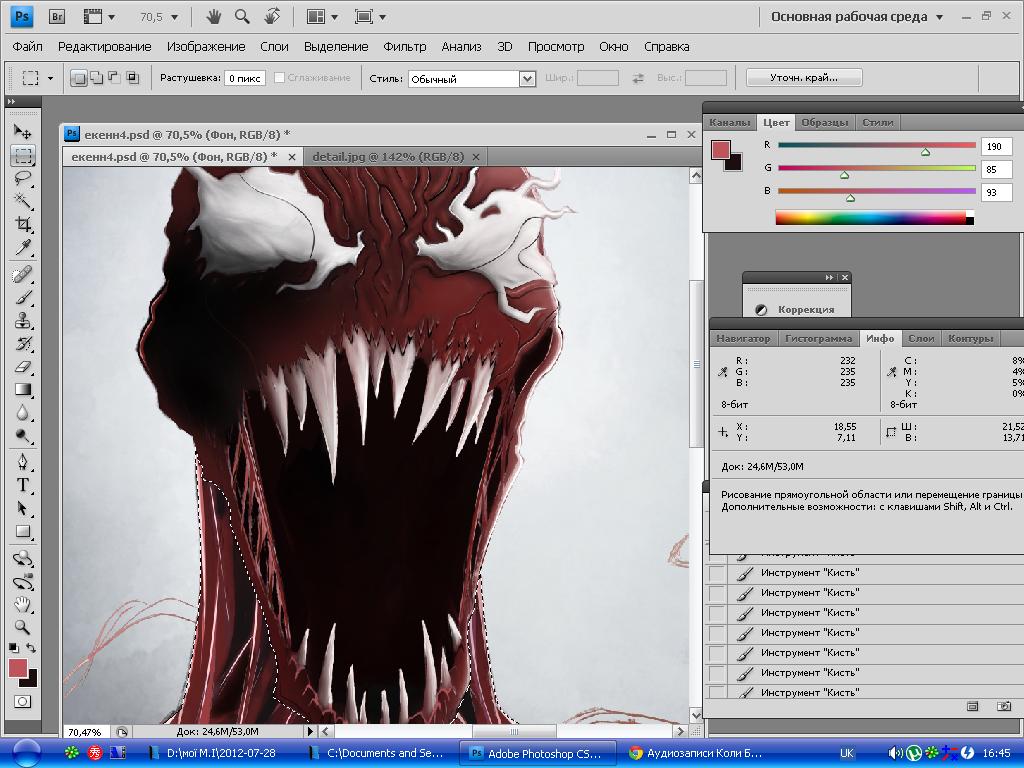The width and height of the screenshot is (1024, 768).
Task: Open the tool preset picker dropdown
Action: pos(50,78)
